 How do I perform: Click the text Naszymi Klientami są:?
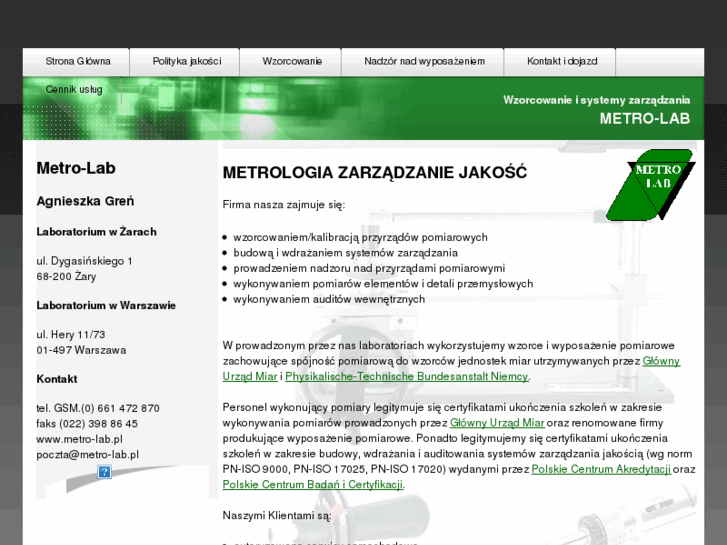(x=277, y=515)
